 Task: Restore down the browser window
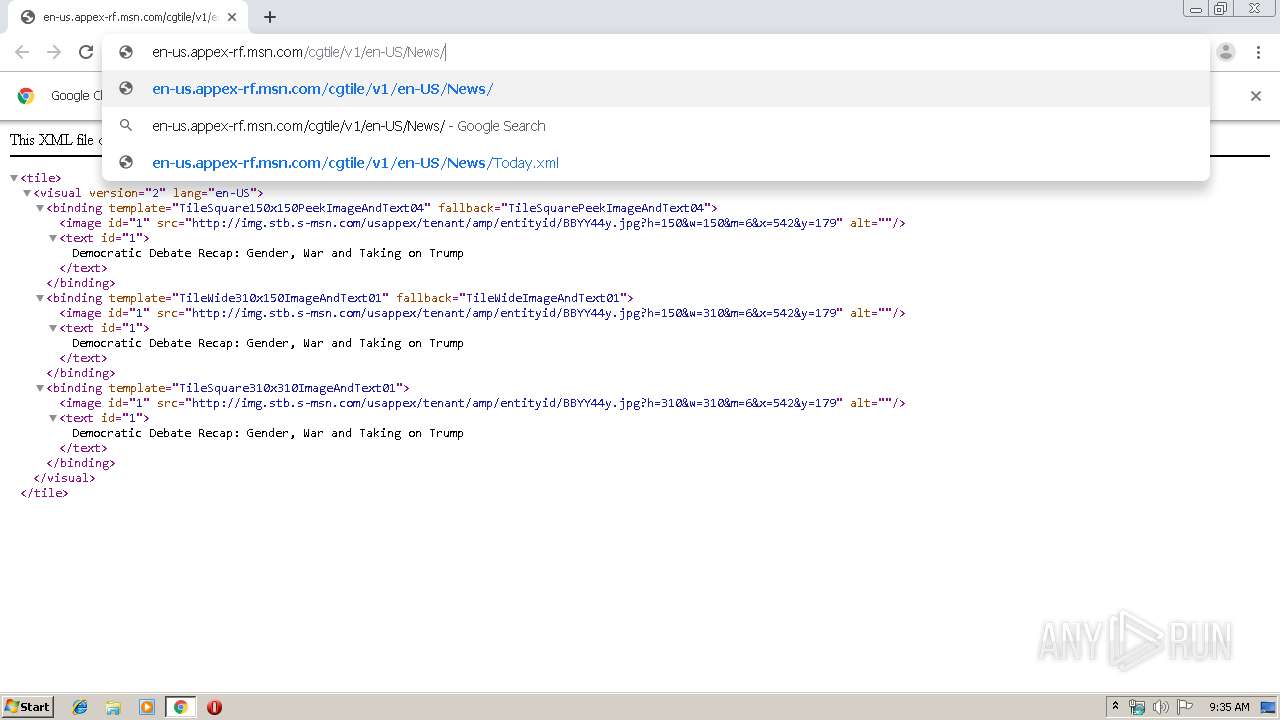pyautogui.click(x=1221, y=8)
